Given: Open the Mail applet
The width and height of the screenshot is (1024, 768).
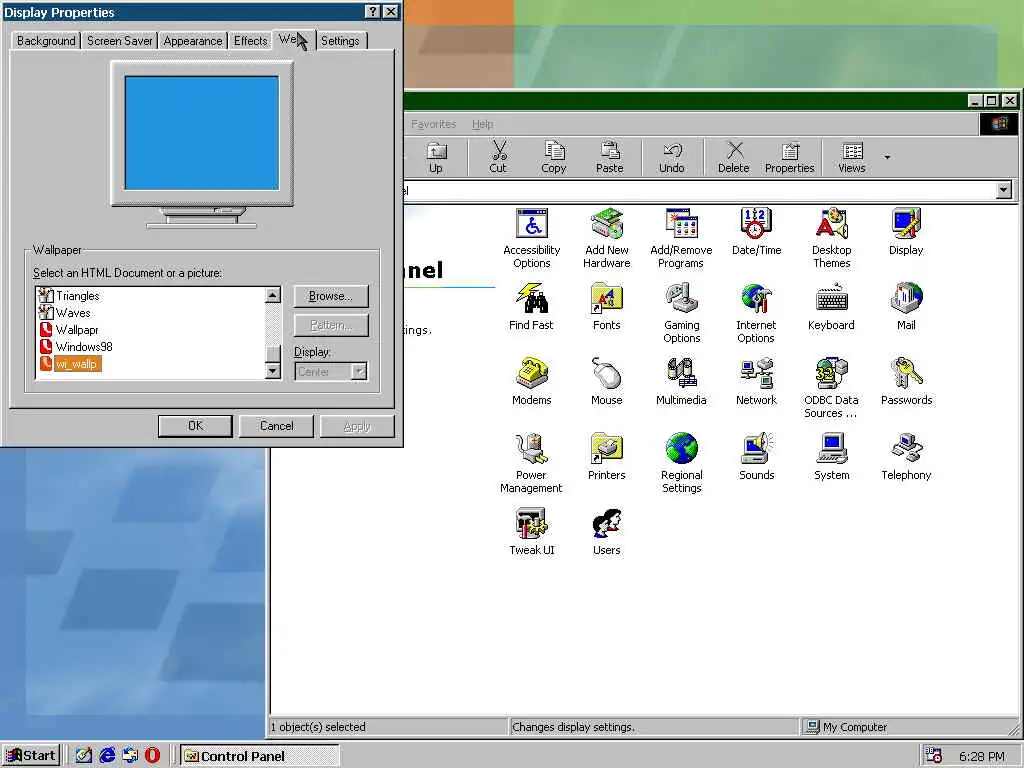Looking at the screenshot, I should pos(906,307).
